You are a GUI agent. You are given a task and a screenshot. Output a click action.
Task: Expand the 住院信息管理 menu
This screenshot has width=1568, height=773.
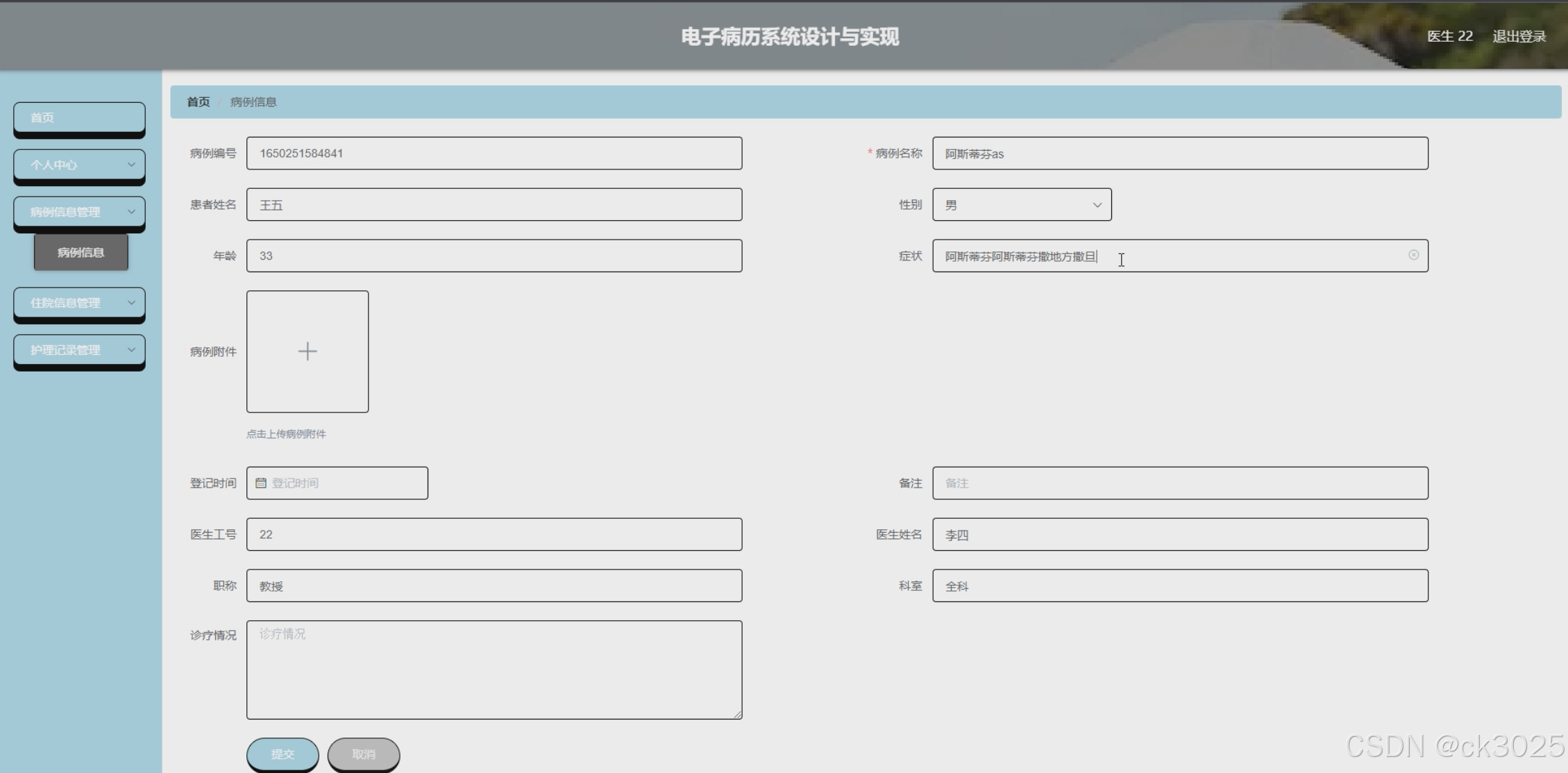pyautogui.click(x=79, y=303)
